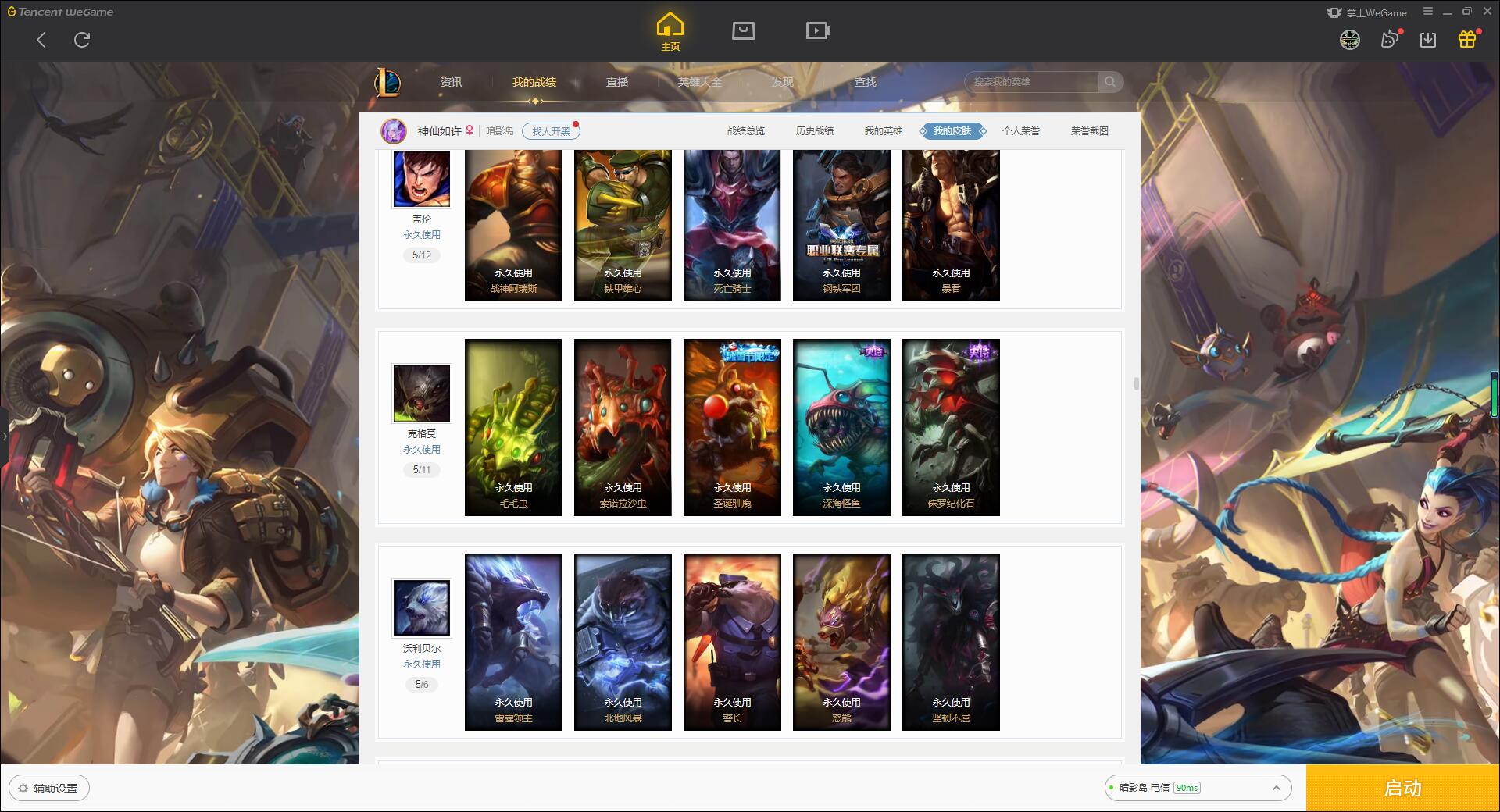Switch to 个人荣誉 sub-tab
The width and height of the screenshot is (1500, 812).
pos(1021,131)
